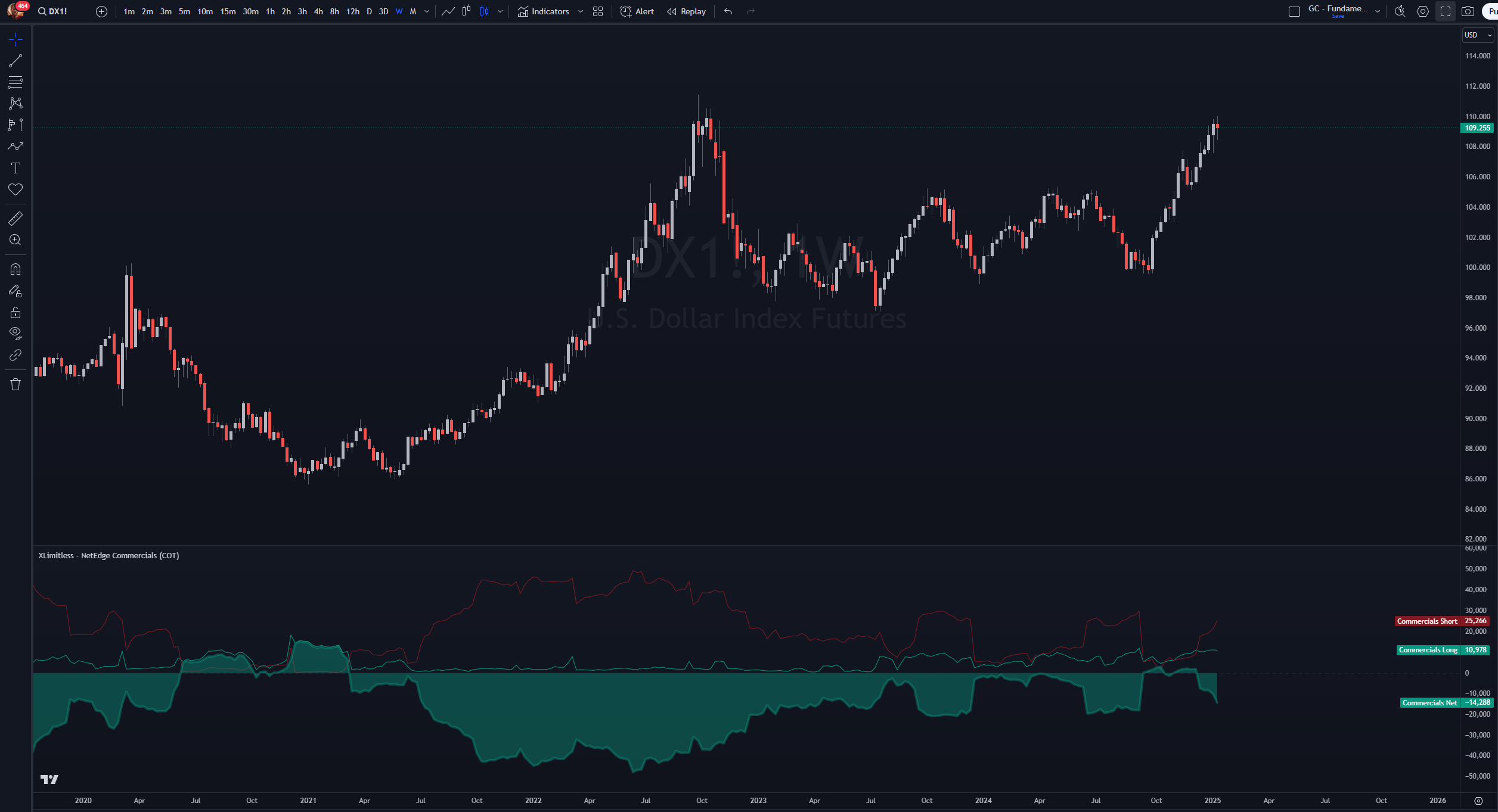The image size is (1498, 812).
Task: Toggle magnet mode in left toolbar
Action: coord(15,269)
